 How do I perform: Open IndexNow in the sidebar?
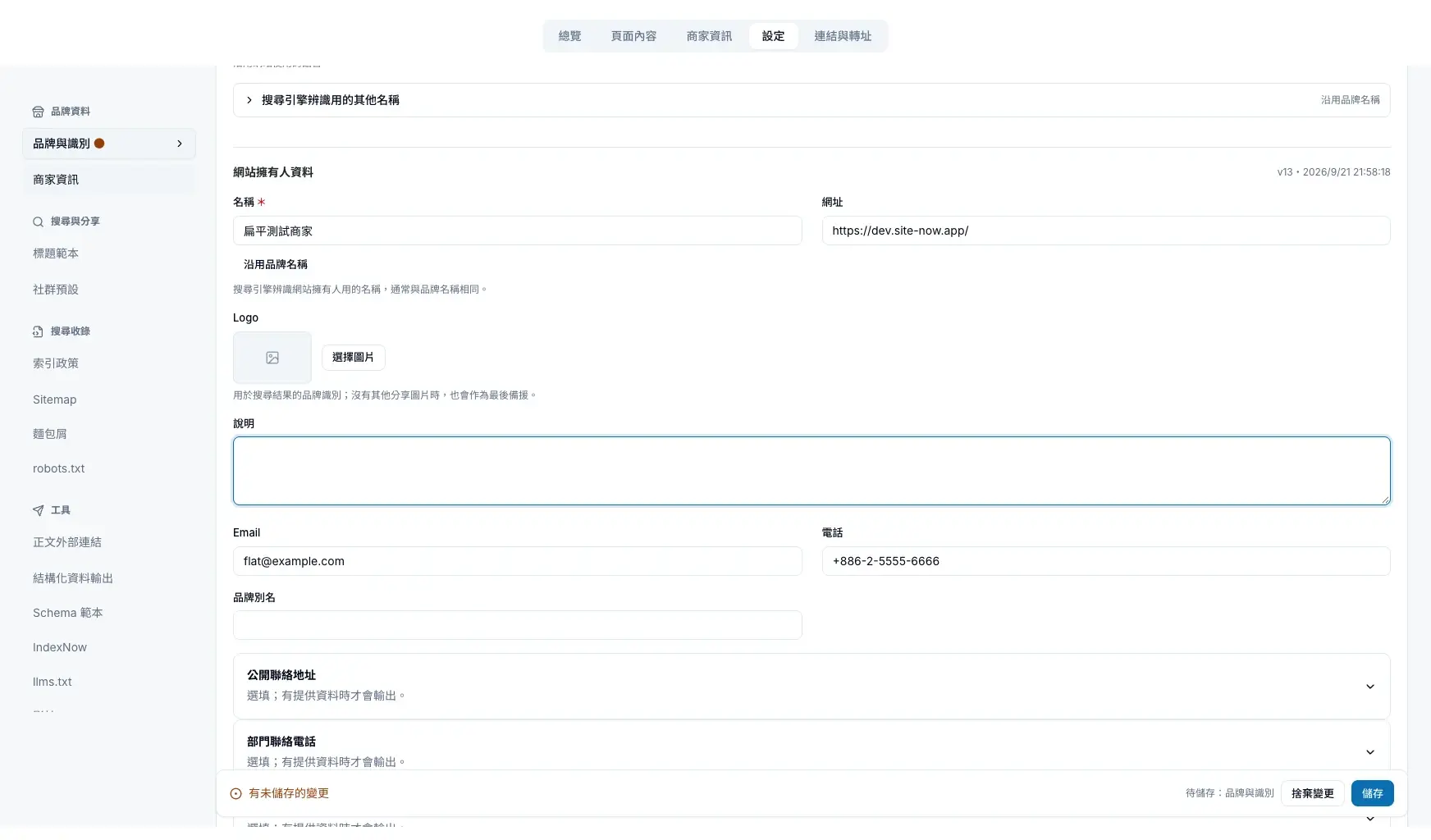point(109,647)
